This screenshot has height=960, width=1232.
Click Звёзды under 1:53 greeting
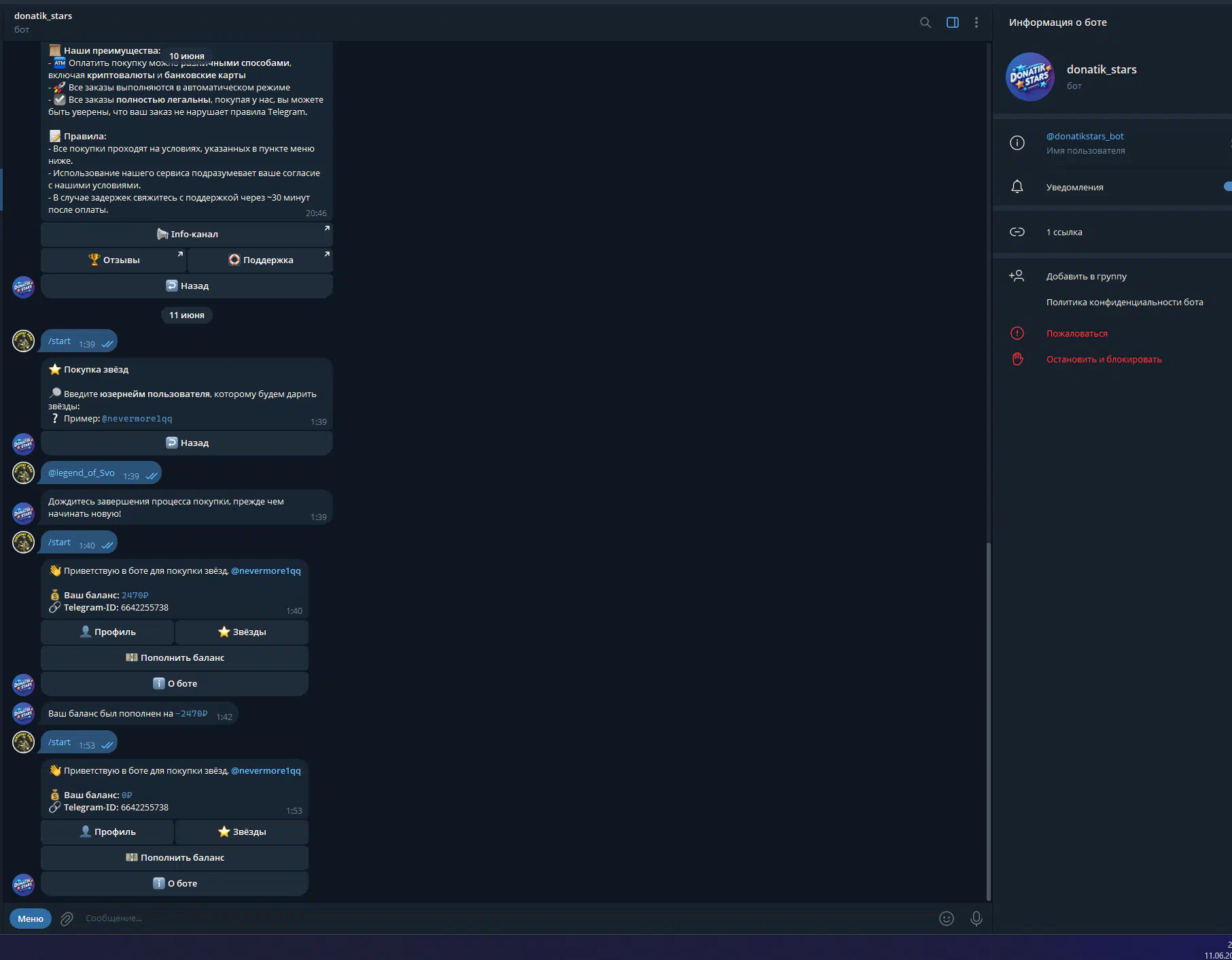pos(242,832)
